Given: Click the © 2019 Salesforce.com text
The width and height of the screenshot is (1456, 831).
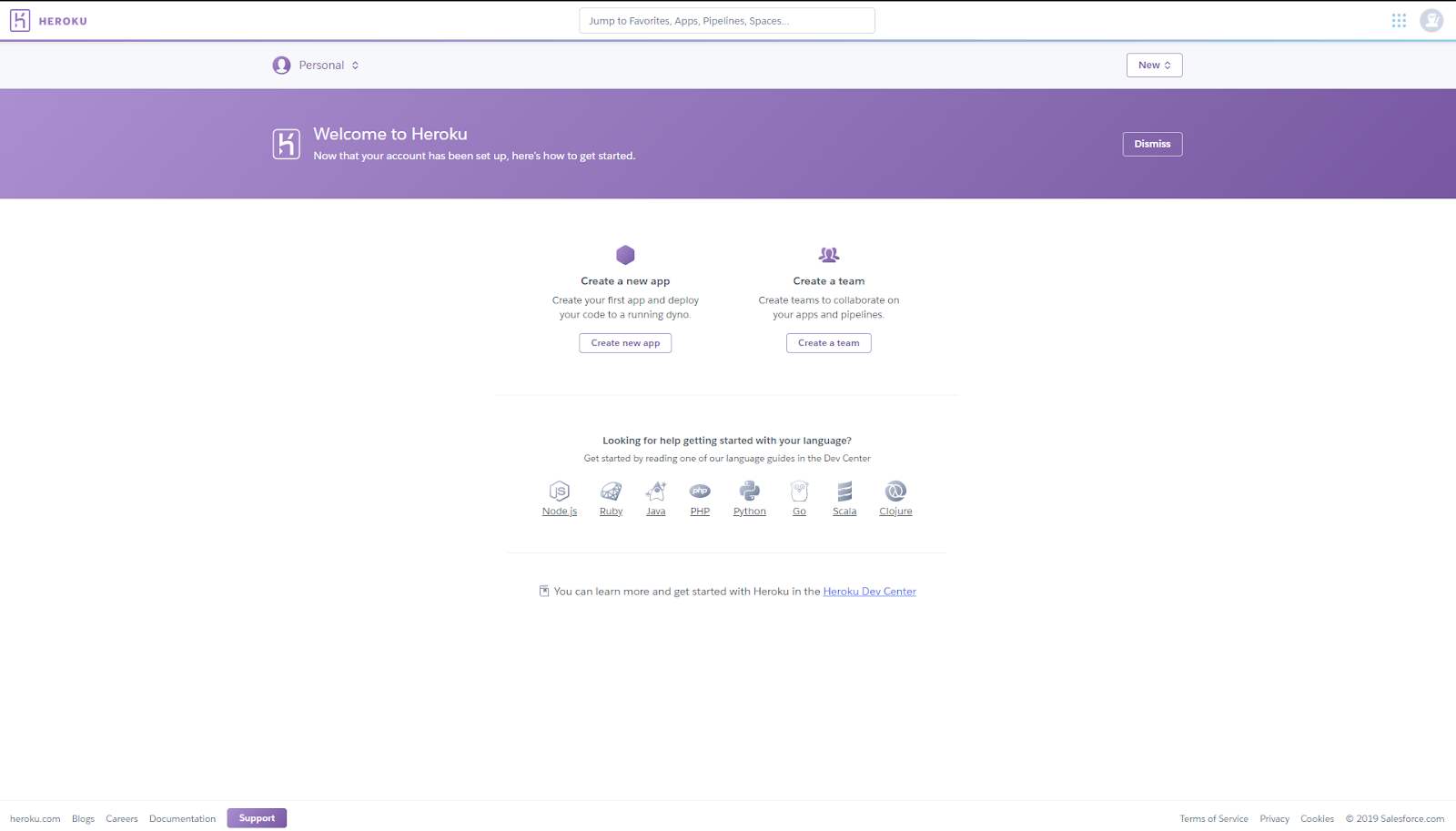Looking at the screenshot, I should point(1395,819).
